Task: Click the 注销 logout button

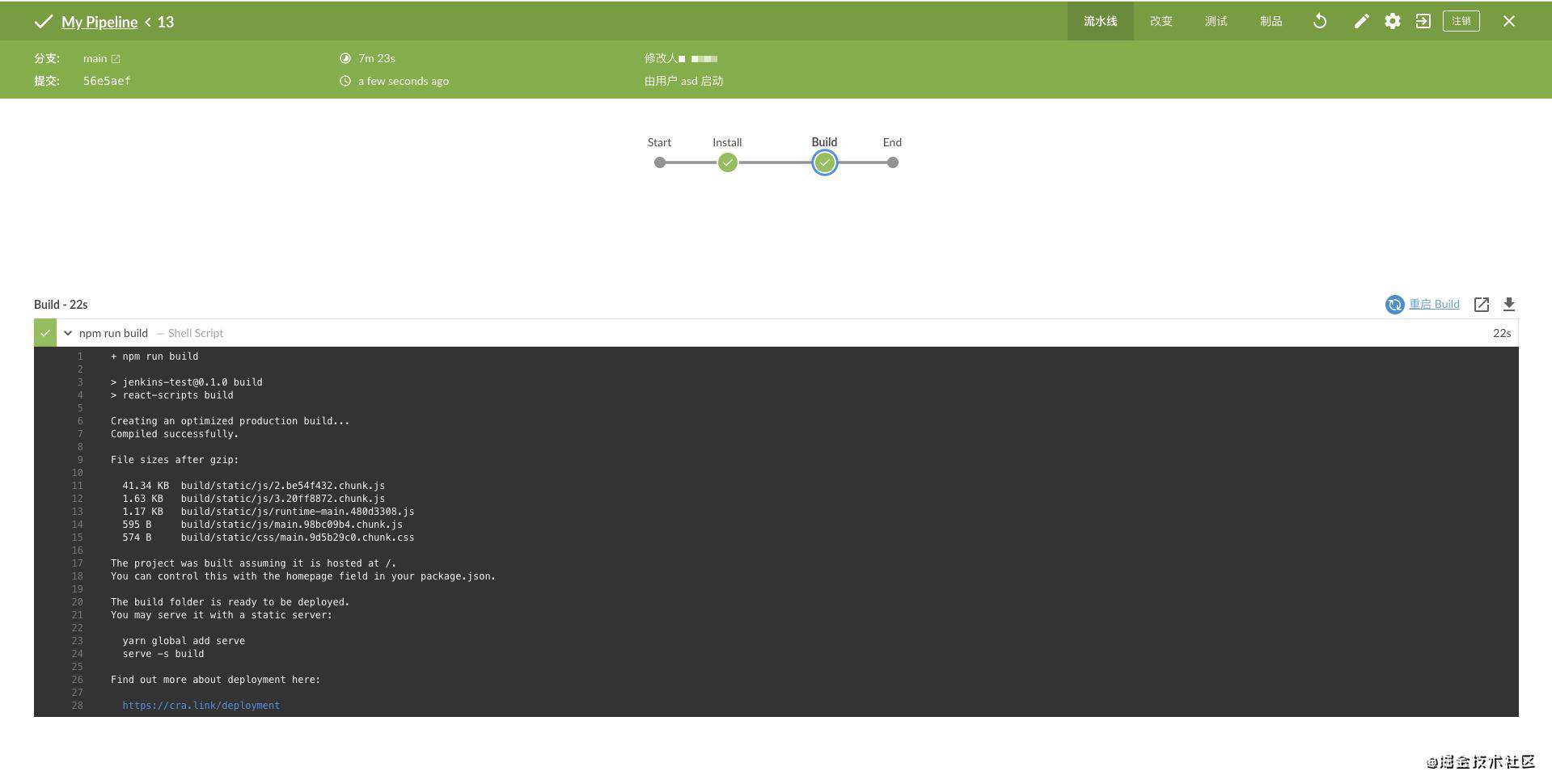Action: [x=1461, y=21]
